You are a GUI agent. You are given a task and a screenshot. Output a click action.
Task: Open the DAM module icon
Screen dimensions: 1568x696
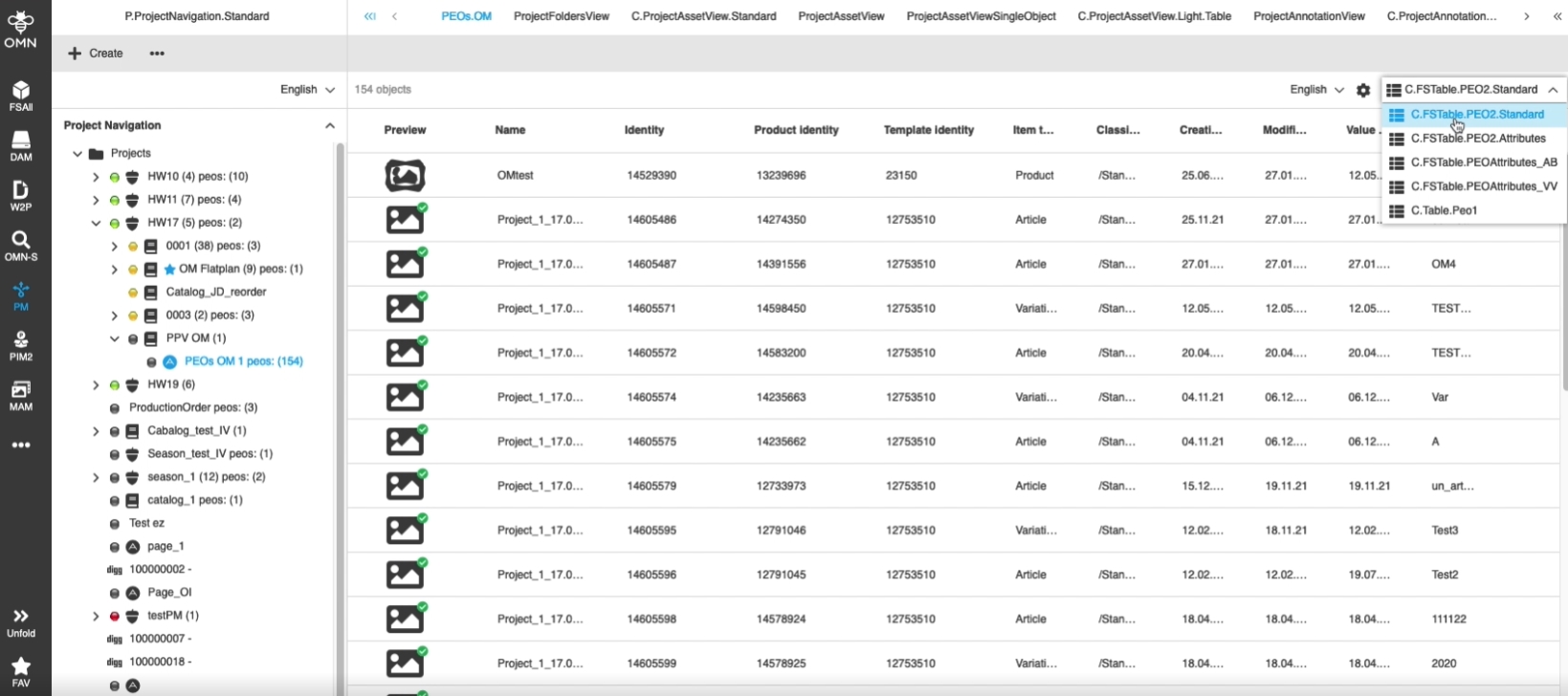pyautogui.click(x=21, y=145)
